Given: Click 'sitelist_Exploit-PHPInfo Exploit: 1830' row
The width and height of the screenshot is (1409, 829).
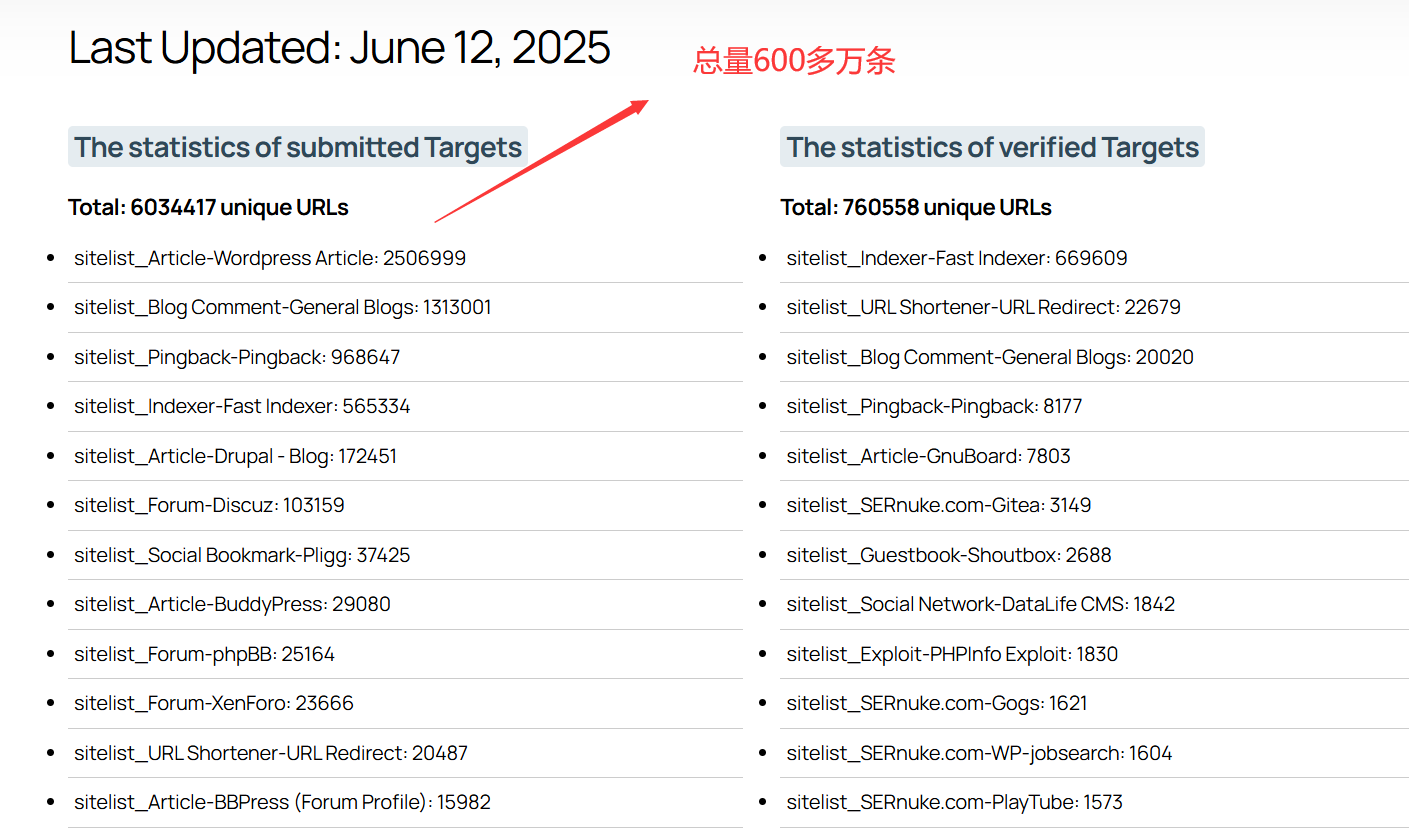Looking at the screenshot, I should pos(1094,654).
